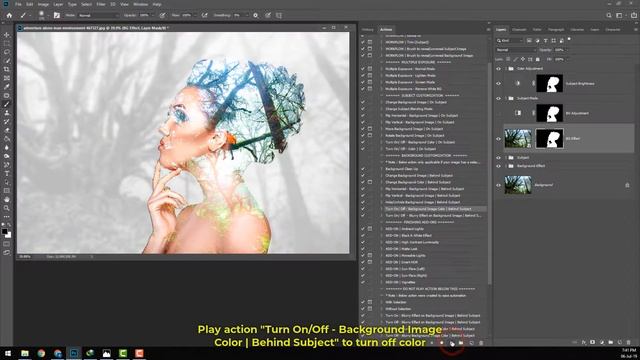Delete action using Actions panel trash icon
The width and height of the screenshot is (640, 360).
[481, 343]
